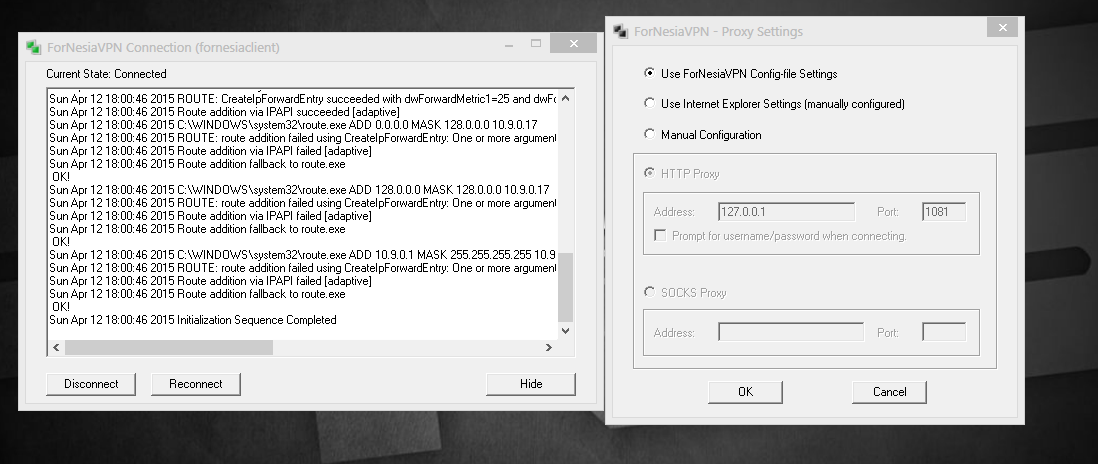
Task: Cancel the Proxy Settings dialog
Action: tap(889, 392)
